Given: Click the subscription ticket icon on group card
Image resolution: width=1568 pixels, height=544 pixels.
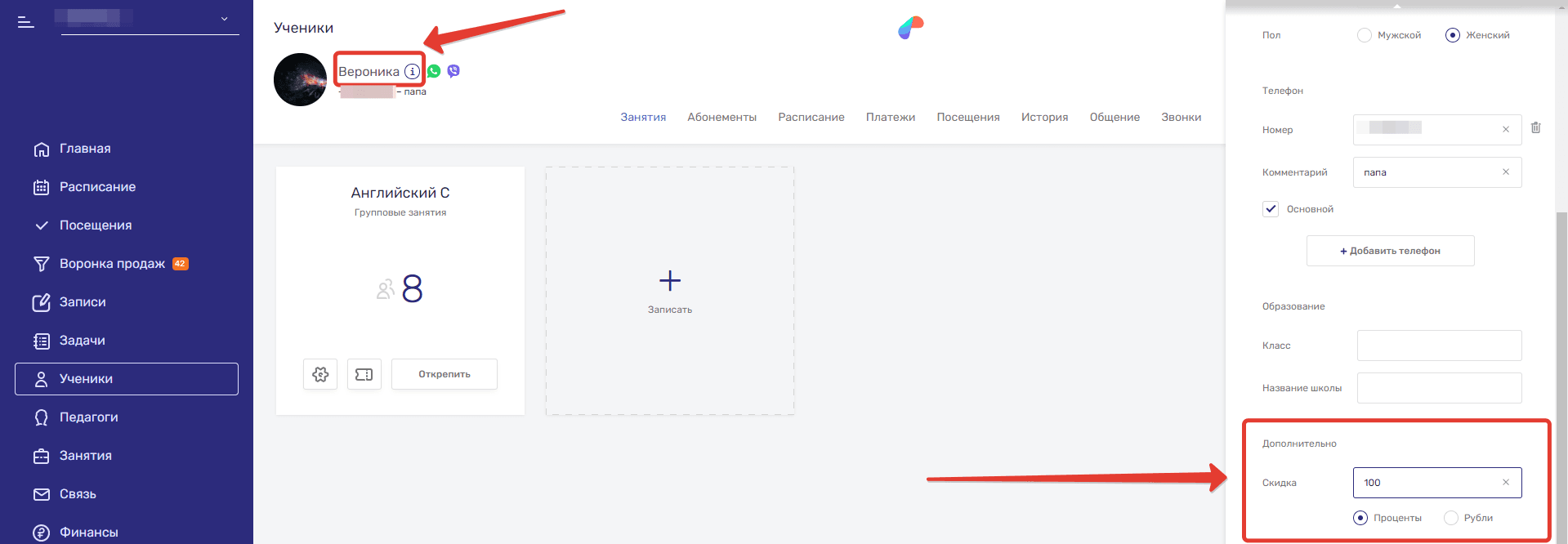Looking at the screenshot, I should [x=364, y=374].
